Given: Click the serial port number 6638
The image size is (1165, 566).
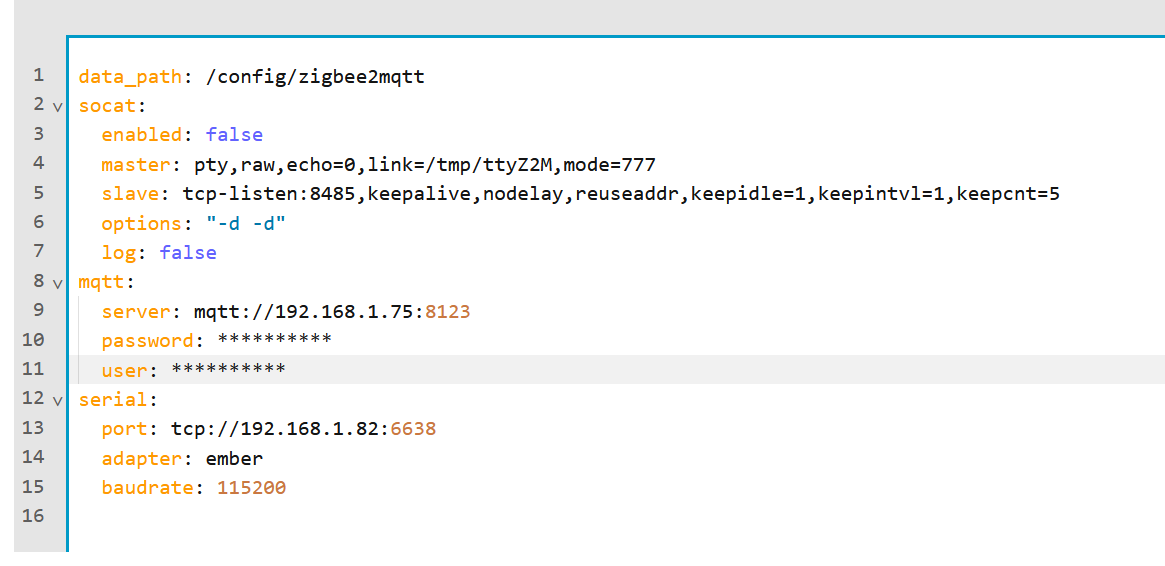Looking at the screenshot, I should coord(413,429).
